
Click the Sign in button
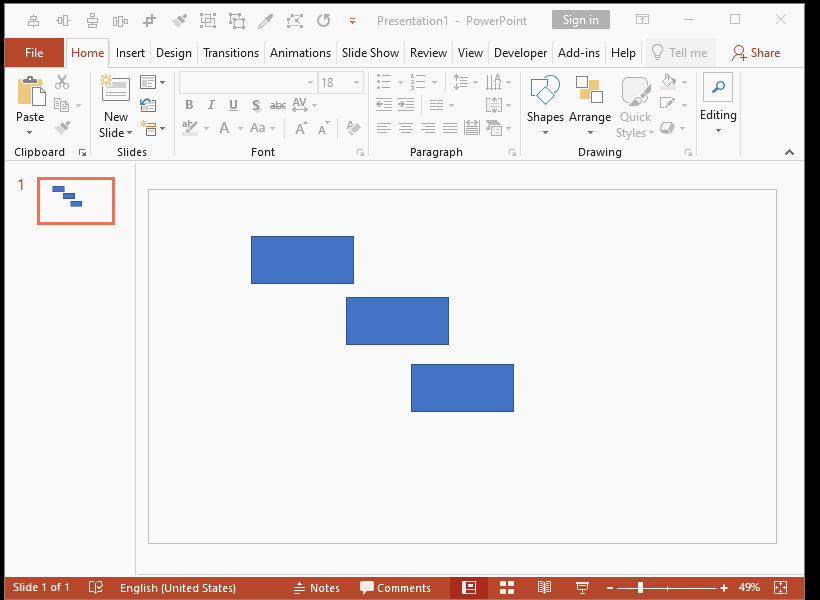point(580,20)
